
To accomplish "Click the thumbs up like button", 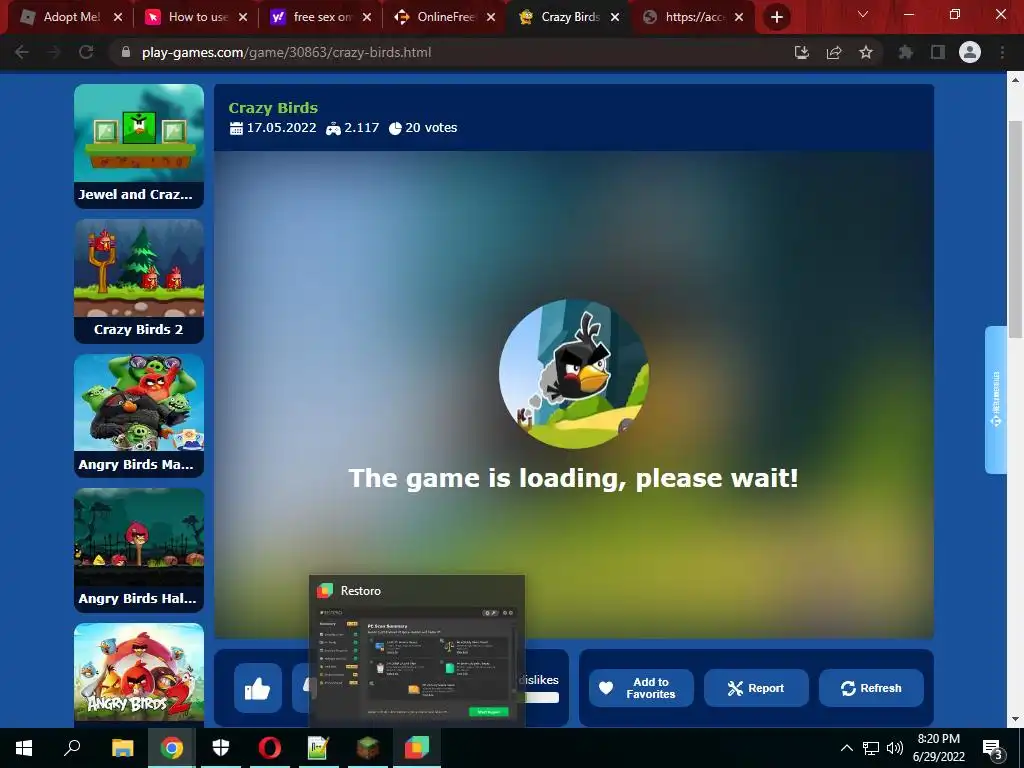I will (258, 688).
